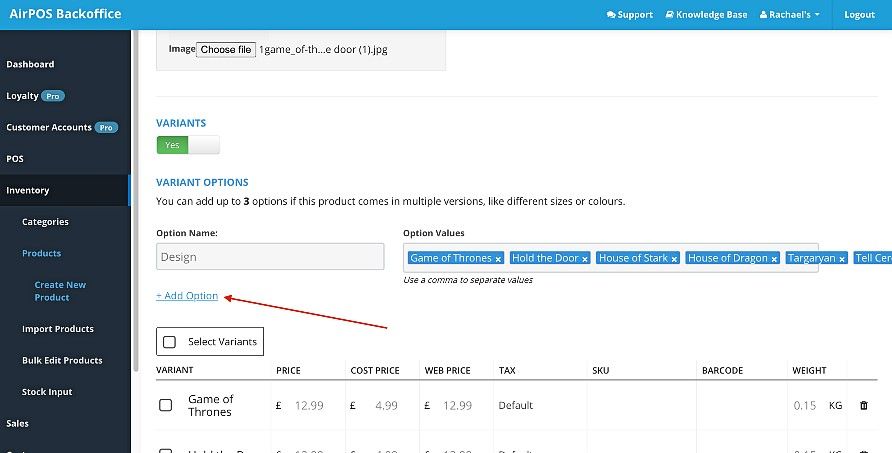Image resolution: width=892 pixels, height=453 pixels.
Task: Open Loyalty Pro in the sidebar
Action: [35, 96]
